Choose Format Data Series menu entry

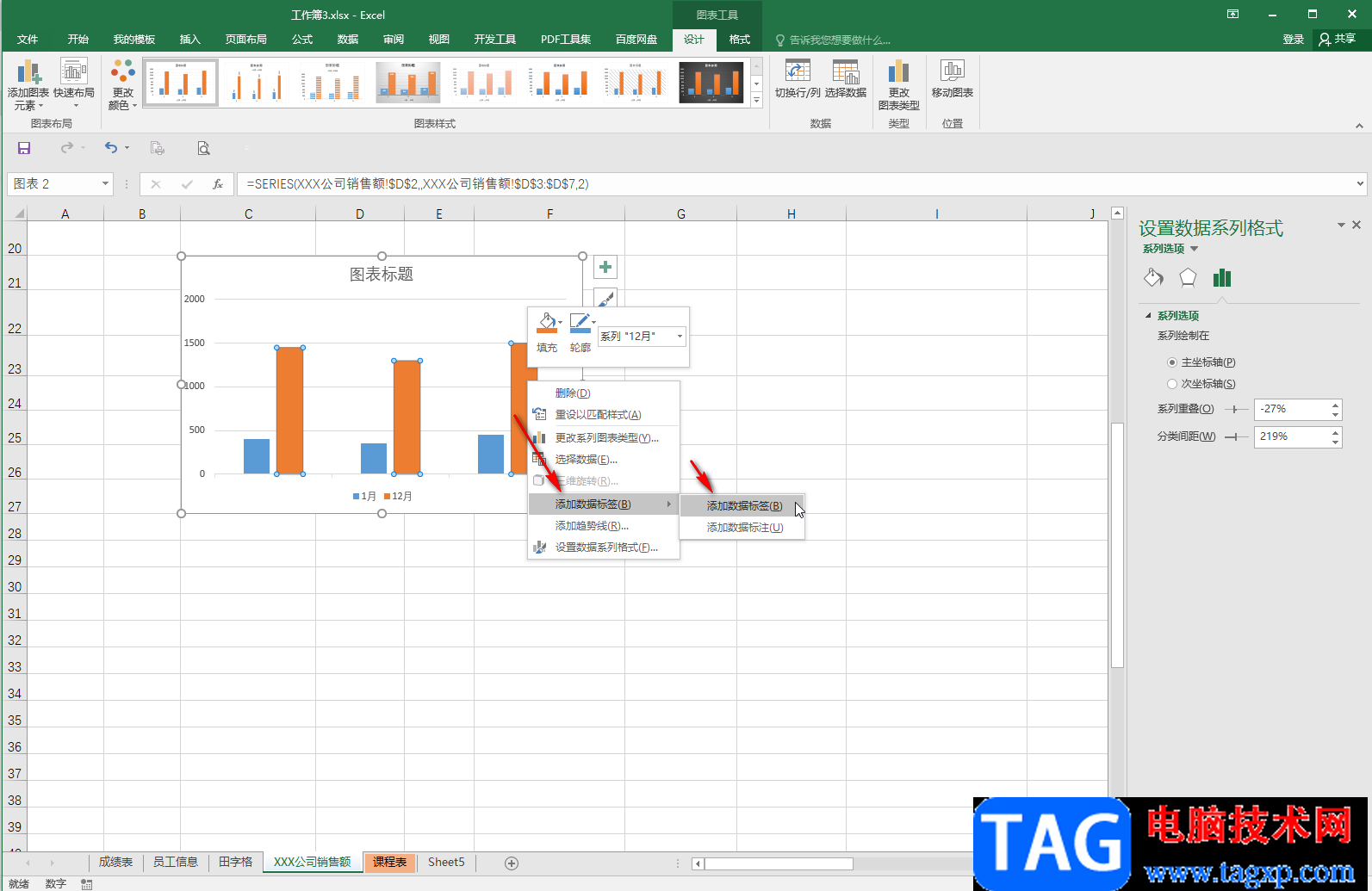(x=604, y=548)
